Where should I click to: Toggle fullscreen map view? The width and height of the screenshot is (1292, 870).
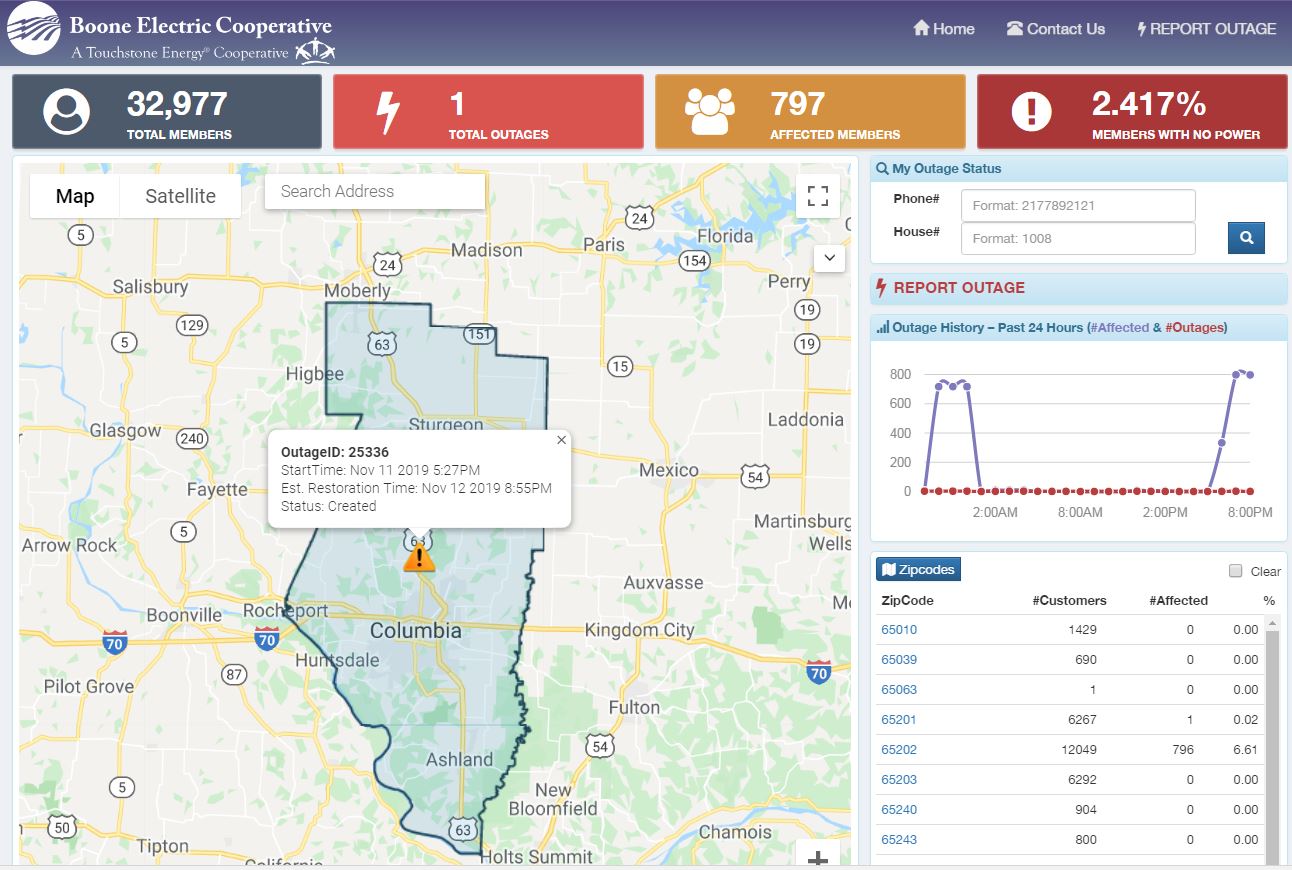pyautogui.click(x=817, y=196)
